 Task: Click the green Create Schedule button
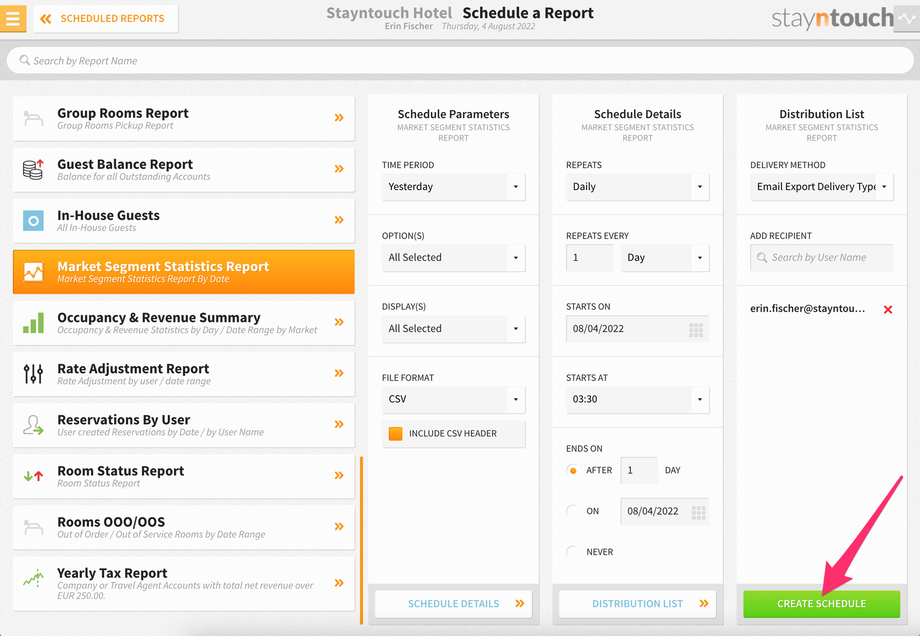click(x=821, y=604)
